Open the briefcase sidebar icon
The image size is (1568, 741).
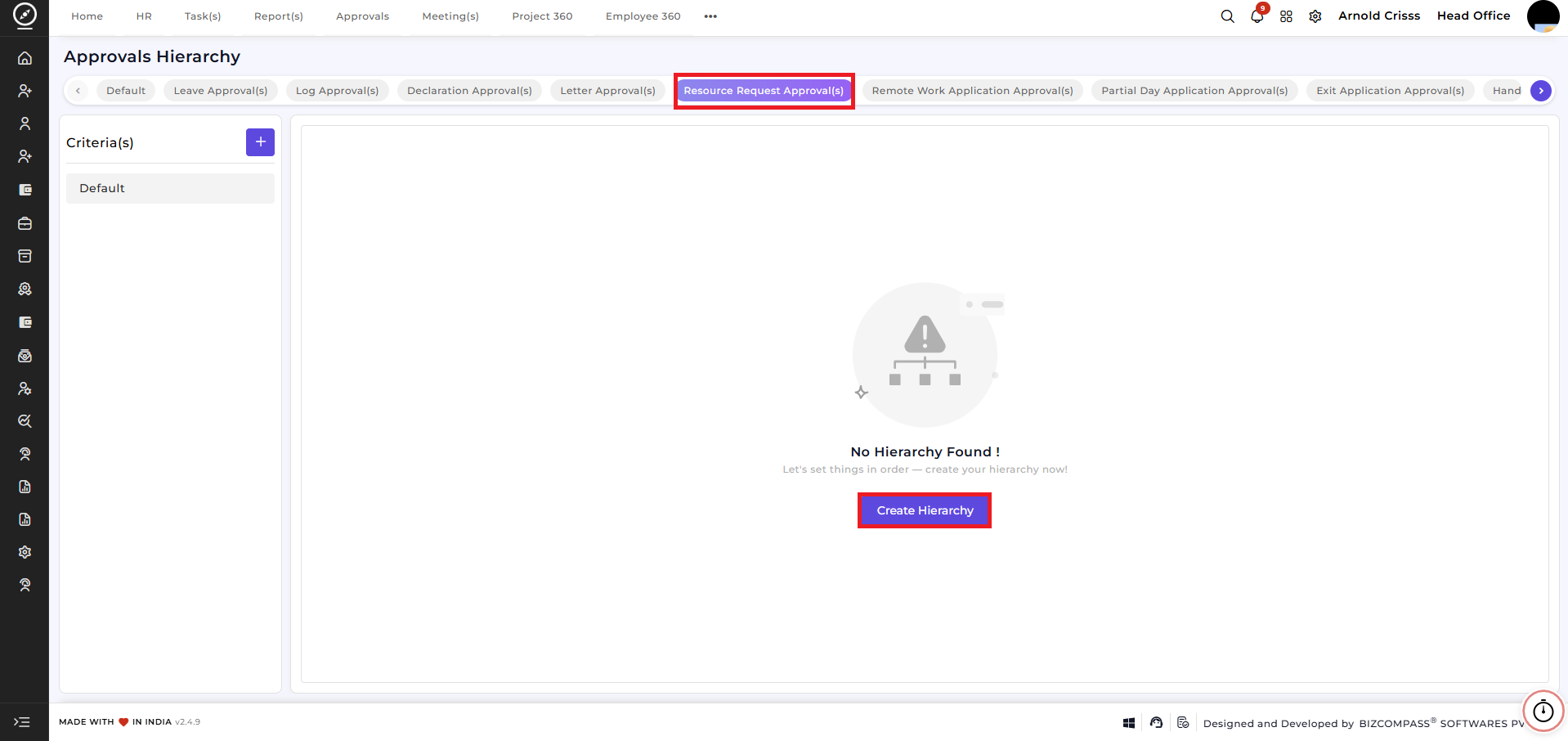click(x=25, y=223)
